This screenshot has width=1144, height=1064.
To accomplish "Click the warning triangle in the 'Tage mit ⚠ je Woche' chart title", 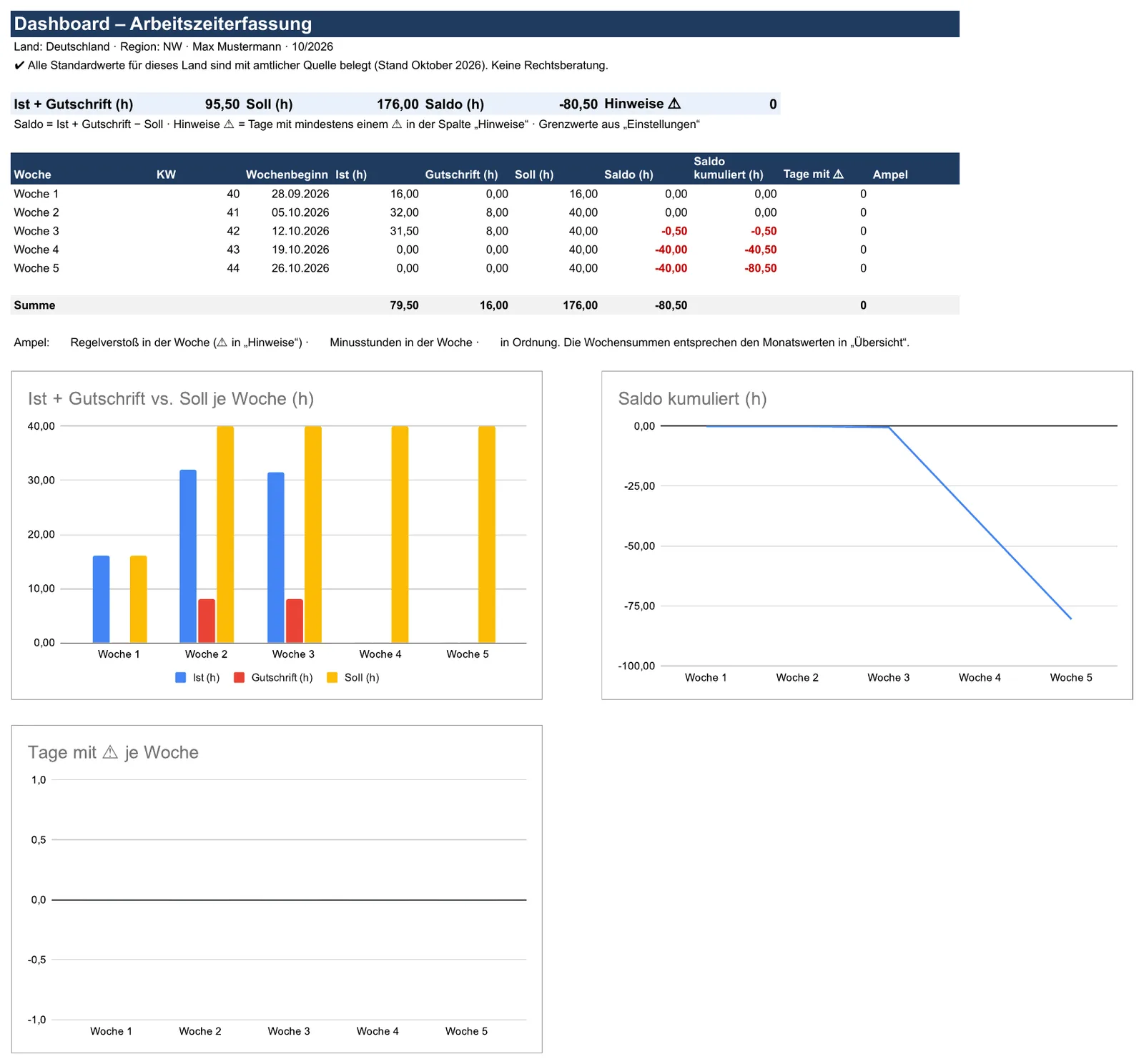I will [110, 752].
